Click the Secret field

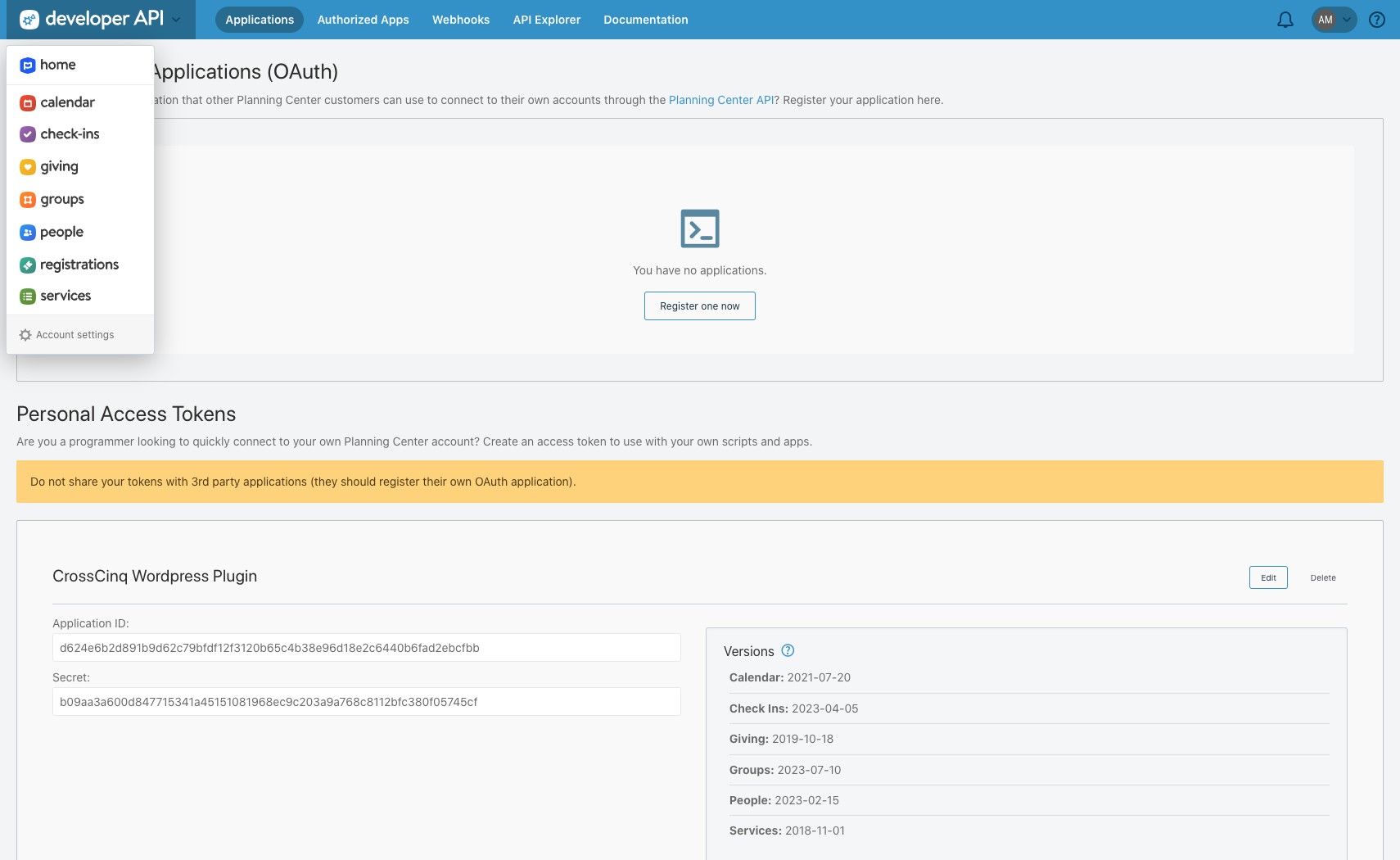click(x=367, y=702)
